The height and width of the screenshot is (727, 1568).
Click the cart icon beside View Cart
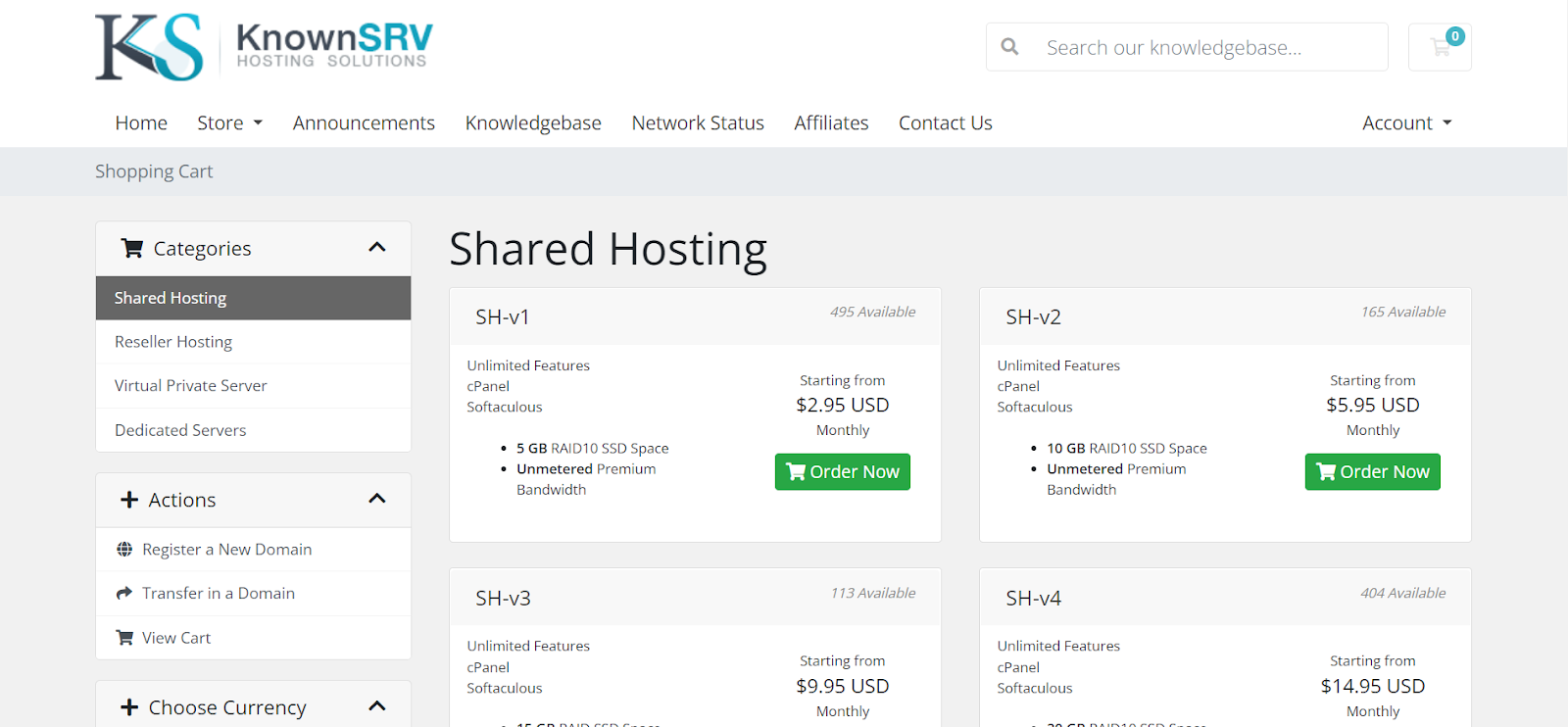point(124,638)
